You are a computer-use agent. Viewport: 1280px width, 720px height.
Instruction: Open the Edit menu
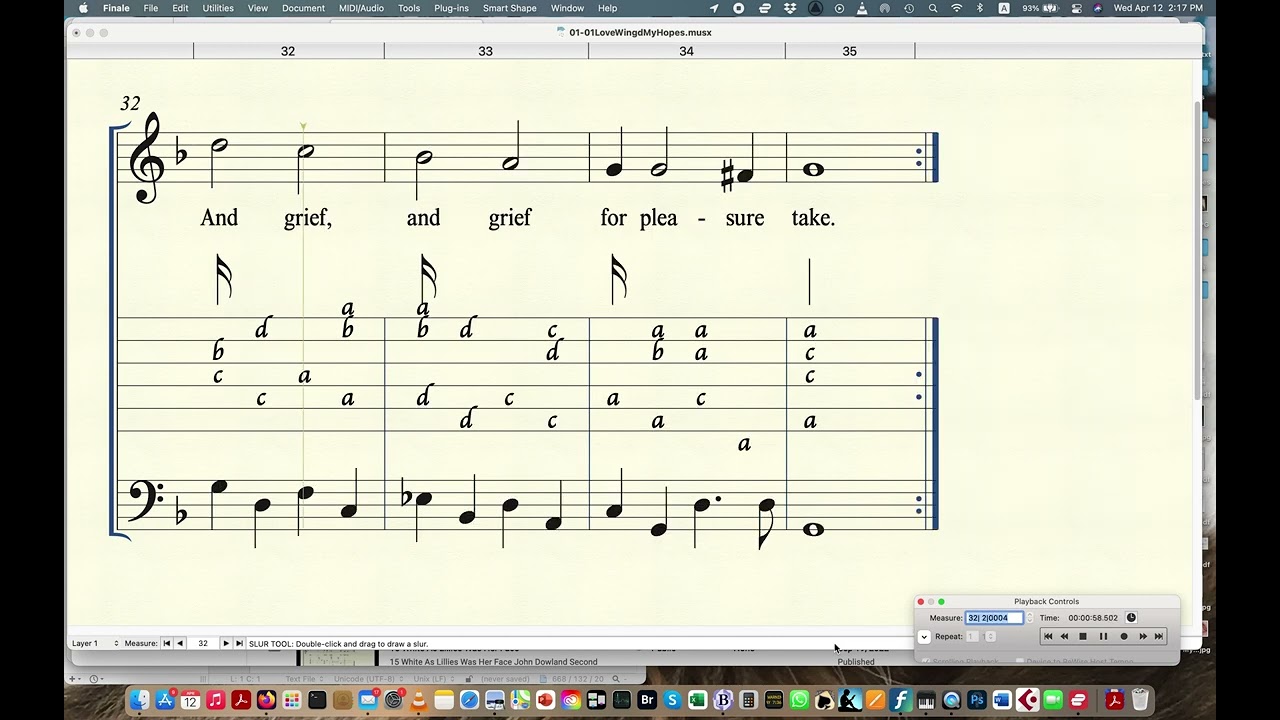point(180,8)
